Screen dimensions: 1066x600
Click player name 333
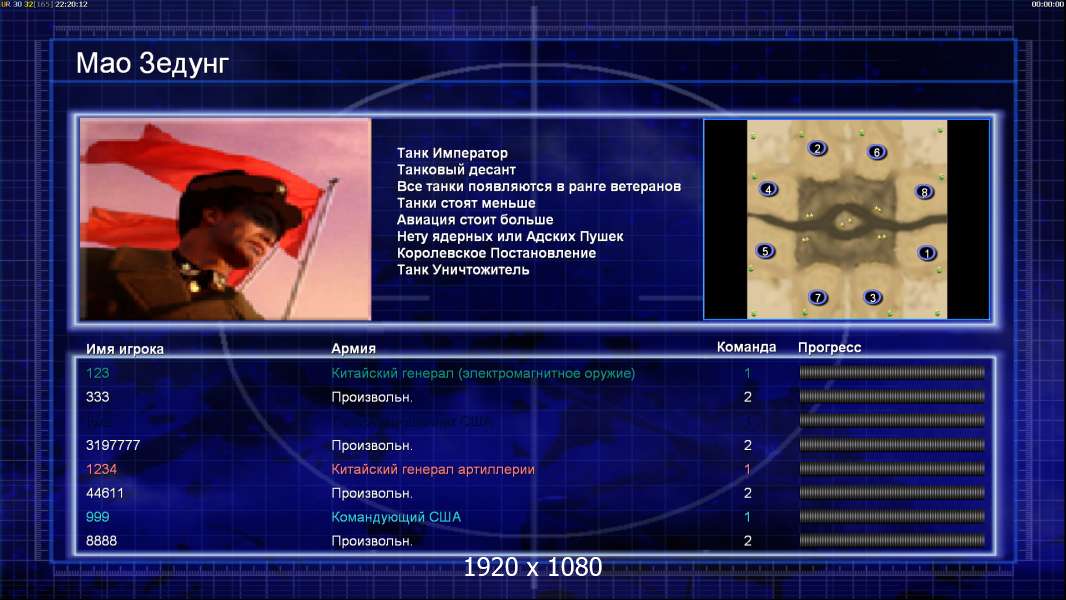[x=97, y=397]
